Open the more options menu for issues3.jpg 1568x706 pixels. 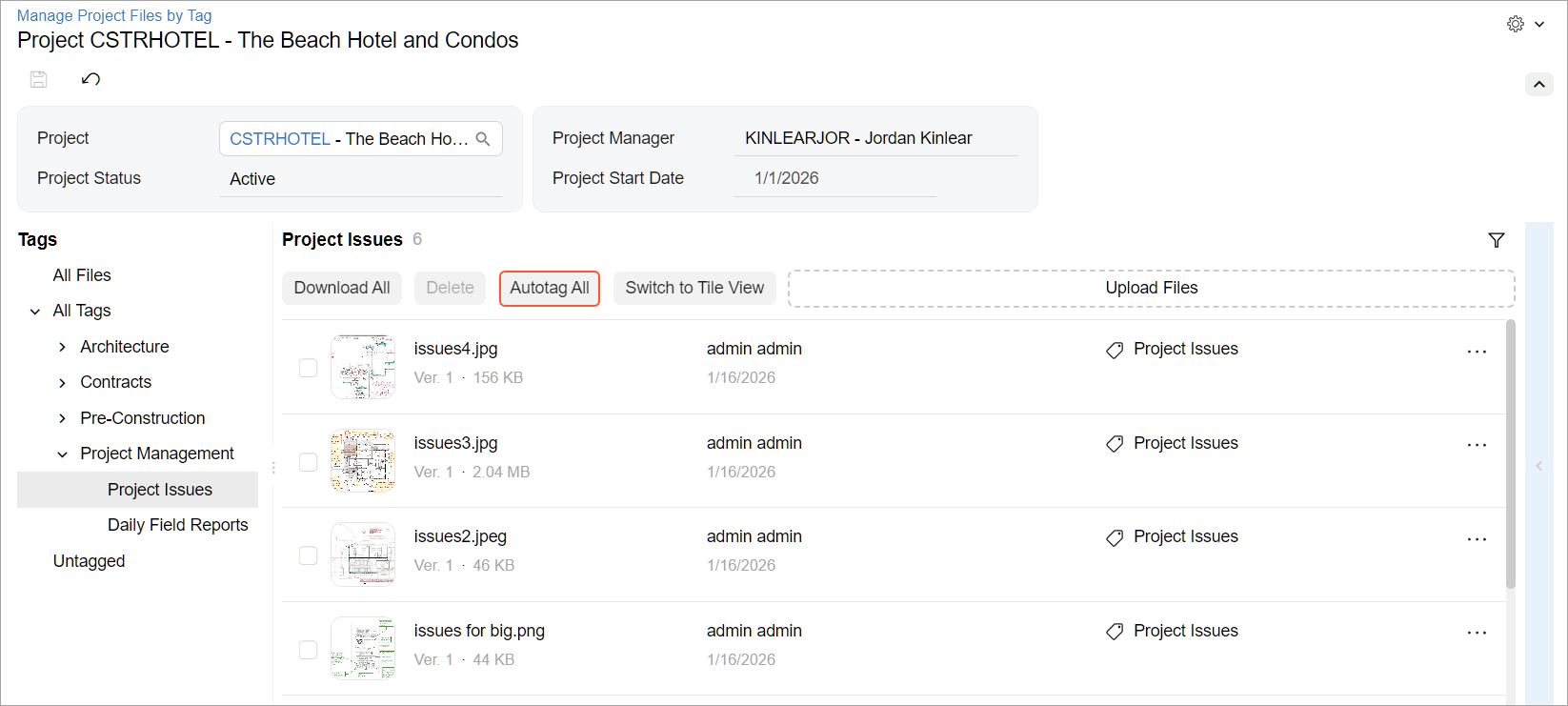pyautogui.click(x=1477, y=445)
